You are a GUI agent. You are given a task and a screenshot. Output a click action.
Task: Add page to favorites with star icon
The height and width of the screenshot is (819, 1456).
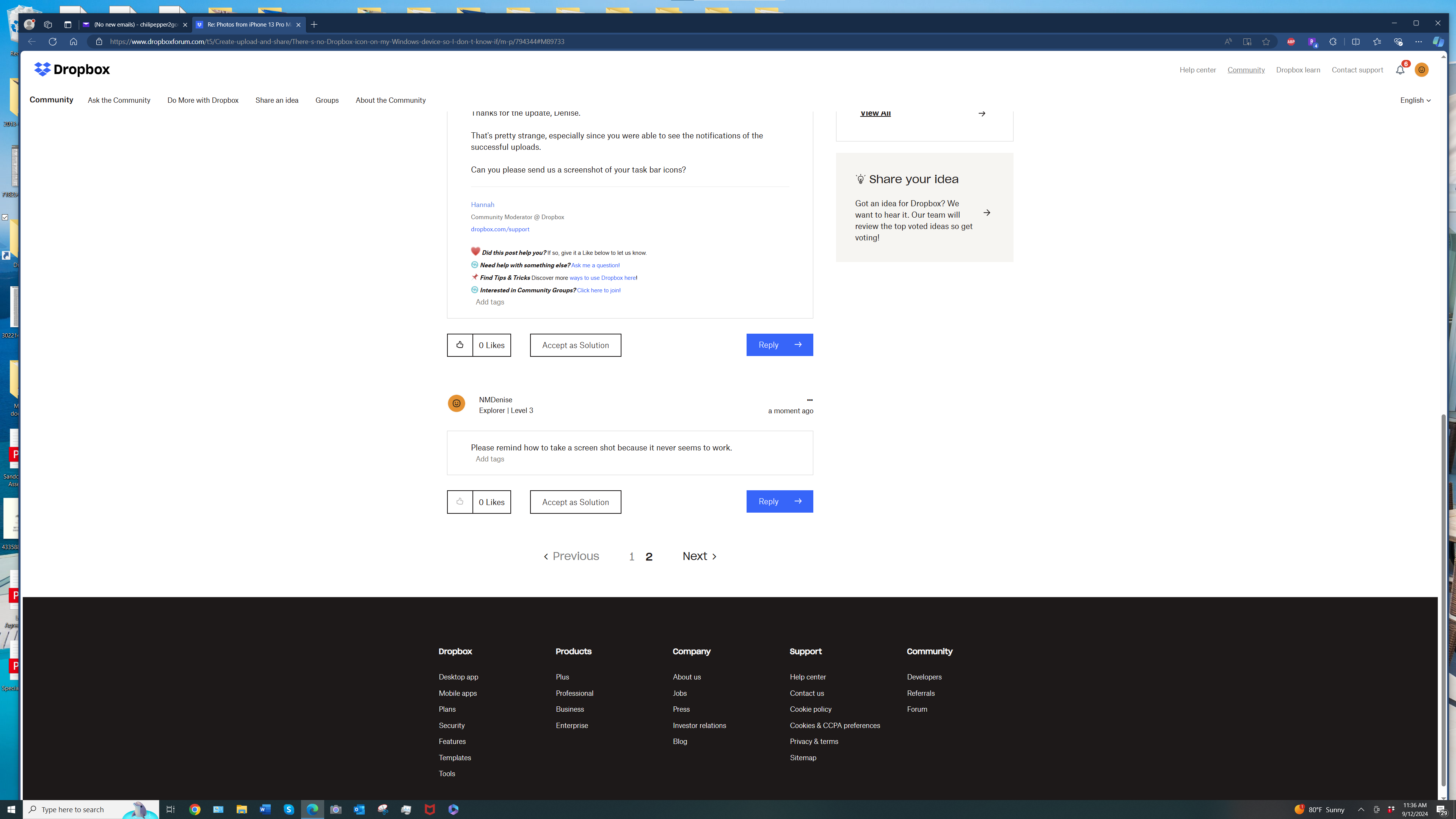click(1266, 41)
